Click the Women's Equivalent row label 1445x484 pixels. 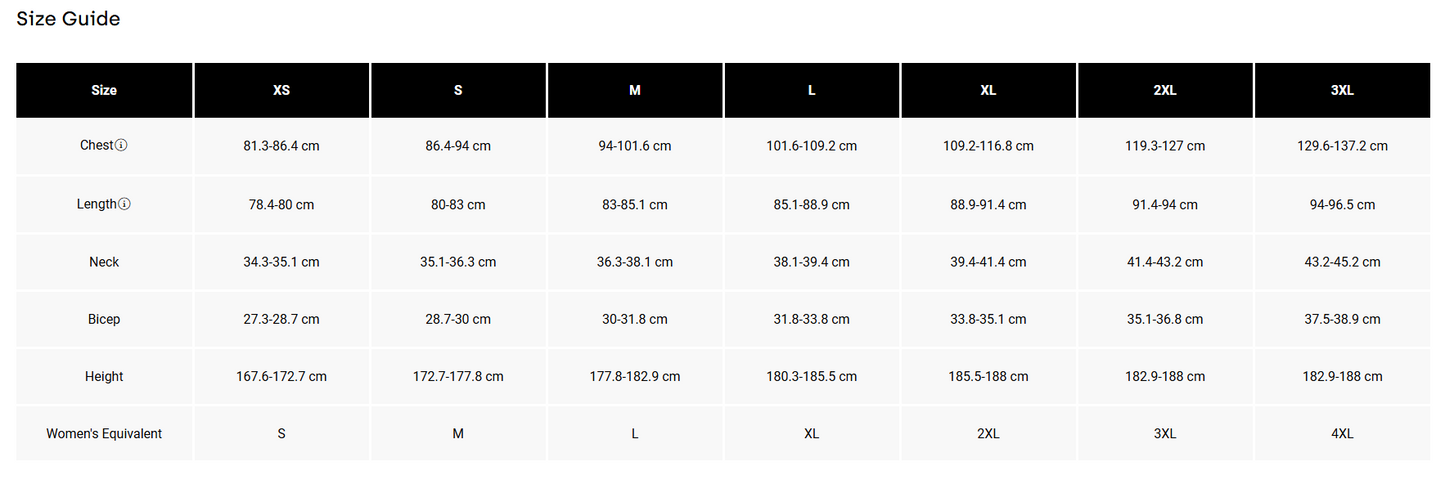[x=104, y=434]
